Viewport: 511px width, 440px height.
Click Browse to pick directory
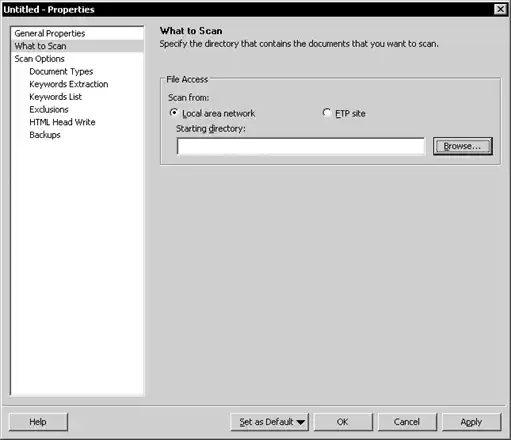(x=463, y=146)
